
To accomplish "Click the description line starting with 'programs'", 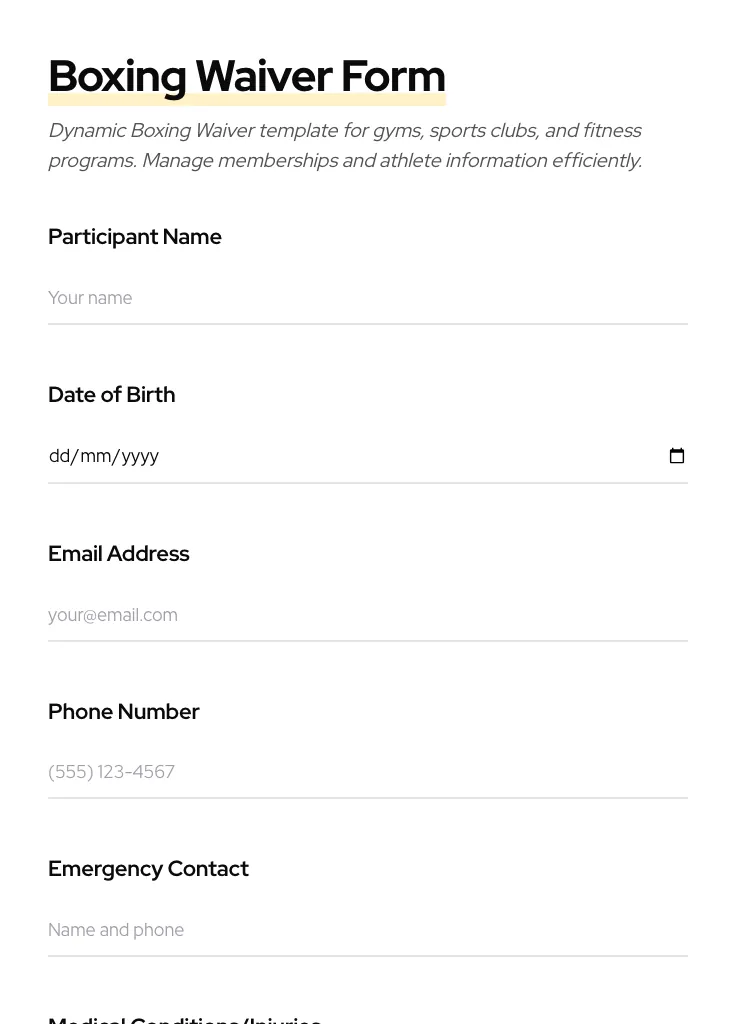I will click(x=344, y=161).
